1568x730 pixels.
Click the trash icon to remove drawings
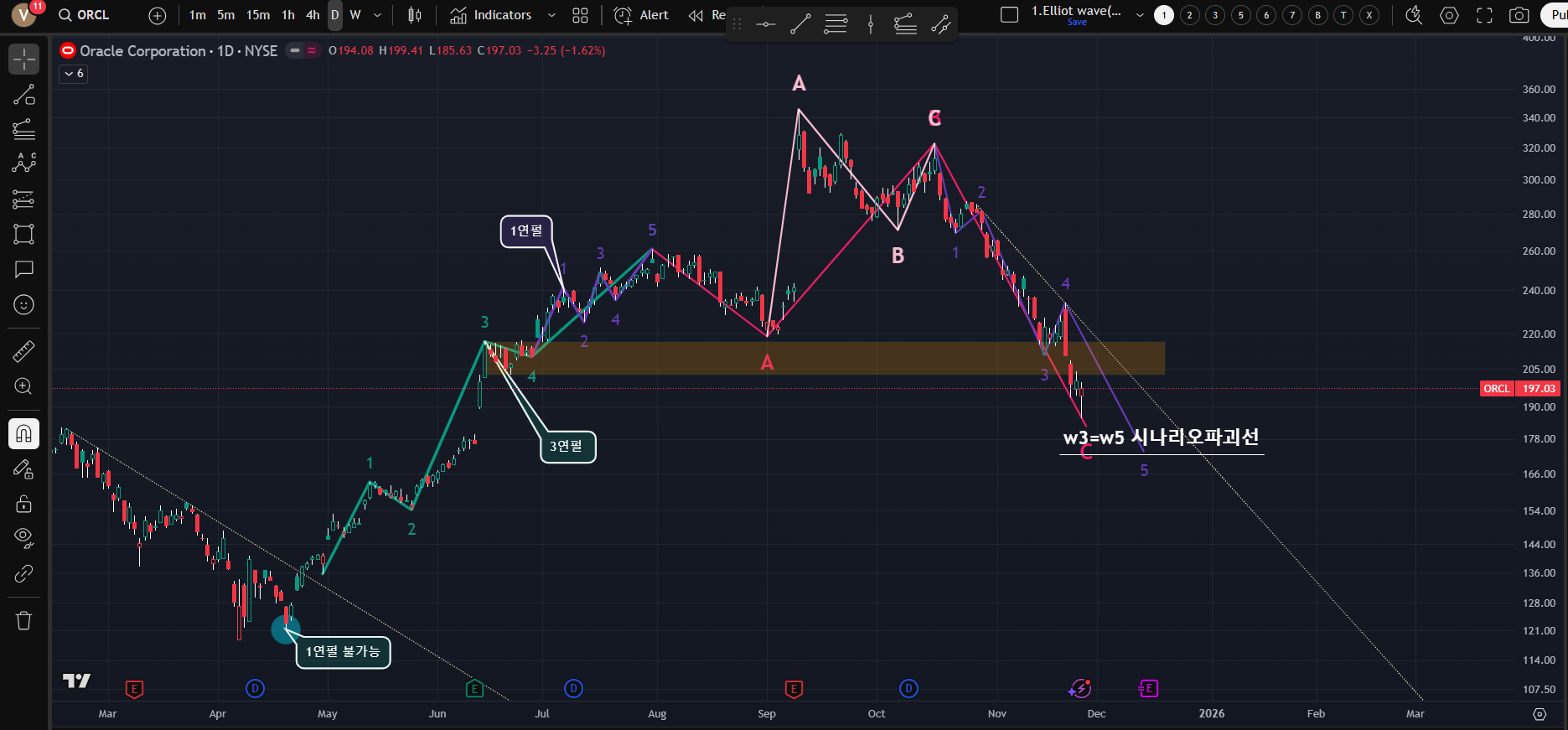click(23, 620)
